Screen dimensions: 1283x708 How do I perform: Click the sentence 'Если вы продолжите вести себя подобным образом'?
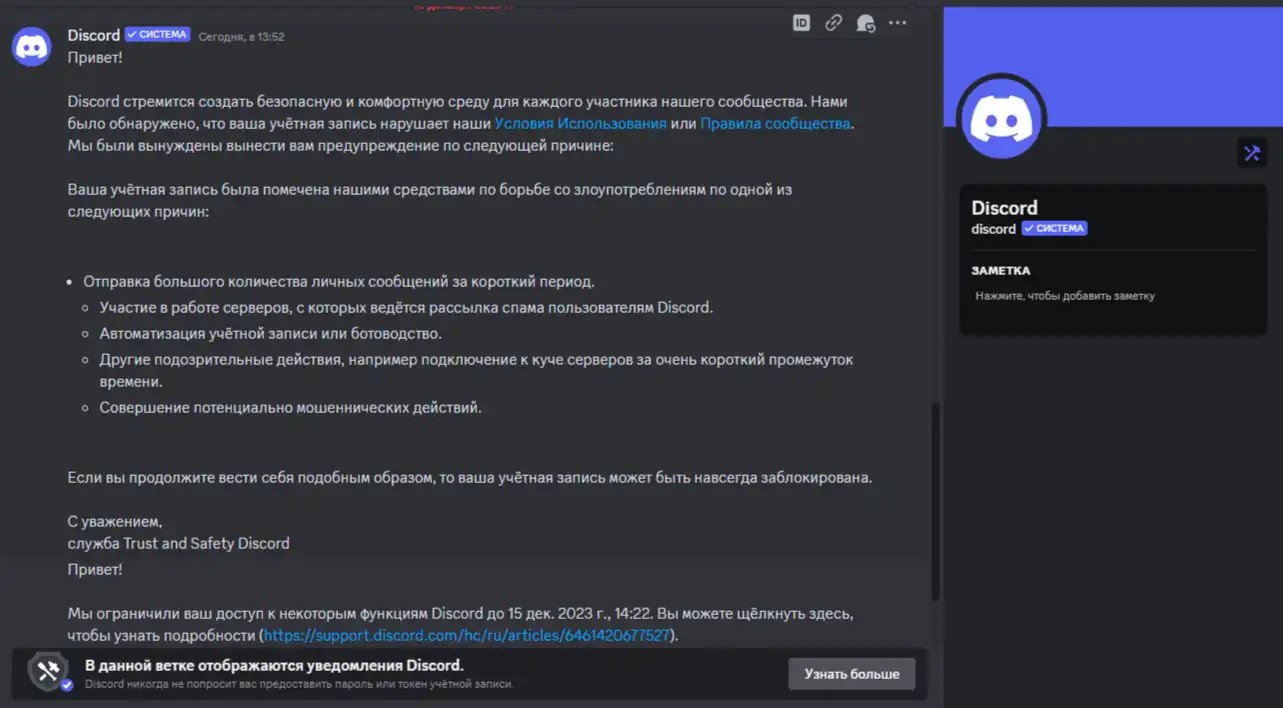click(x=470, y=478)
